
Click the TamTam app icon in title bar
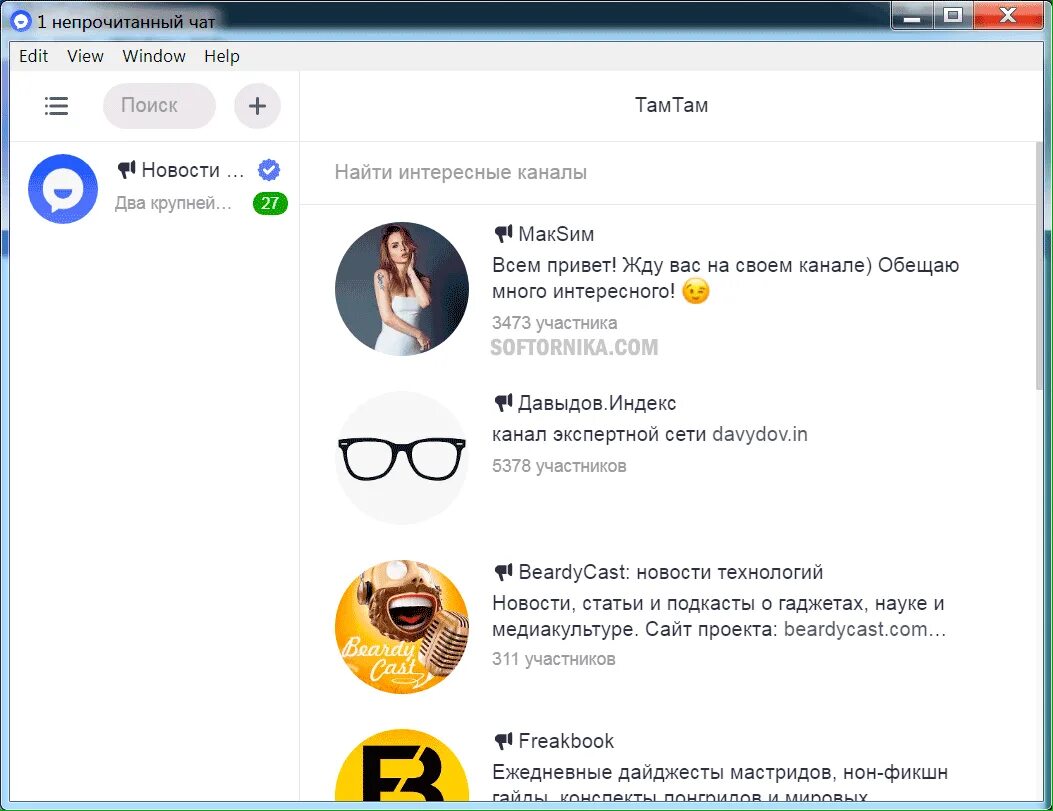(x=21, y=21)
